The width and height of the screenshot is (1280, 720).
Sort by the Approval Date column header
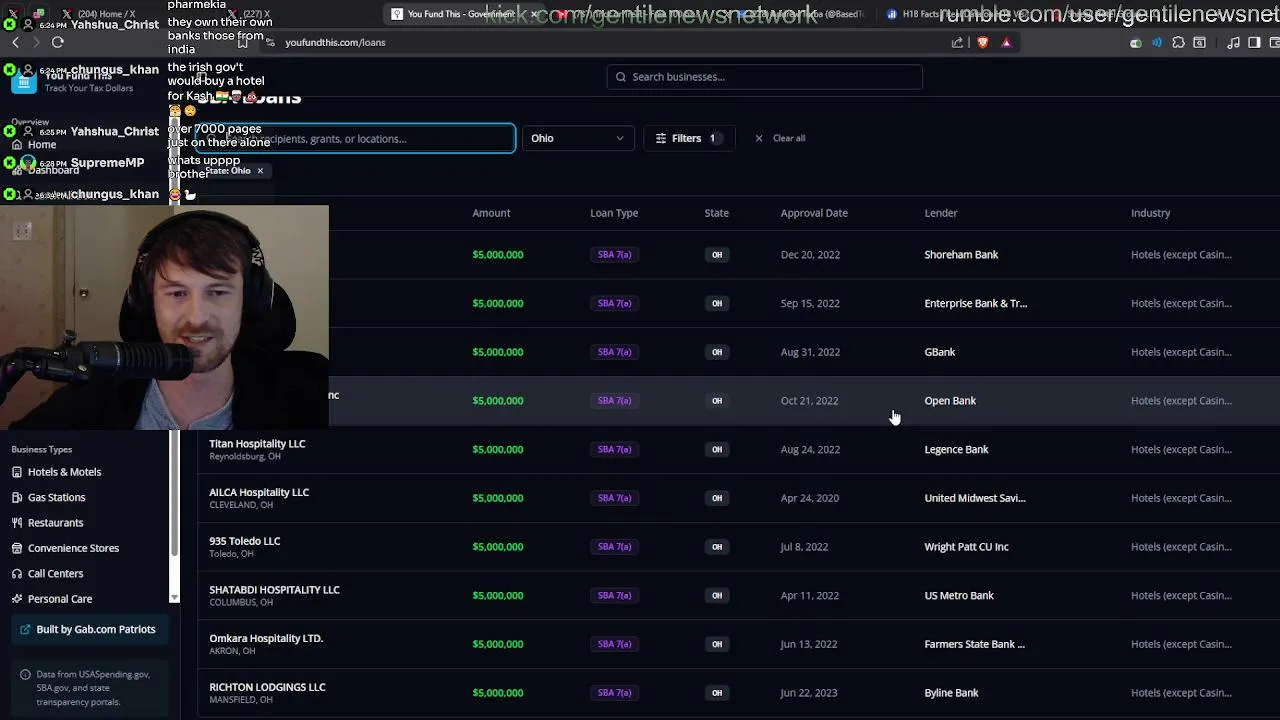click(x=814, y=213)
